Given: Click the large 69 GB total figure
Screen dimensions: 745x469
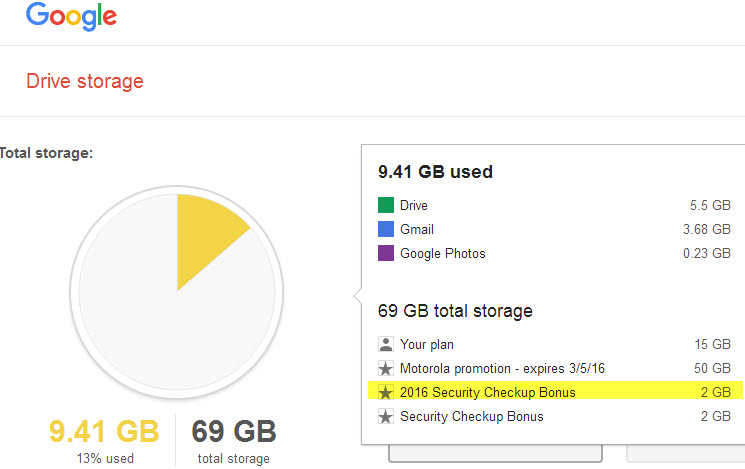Looking at the screenshot, I should click(234, 431).
